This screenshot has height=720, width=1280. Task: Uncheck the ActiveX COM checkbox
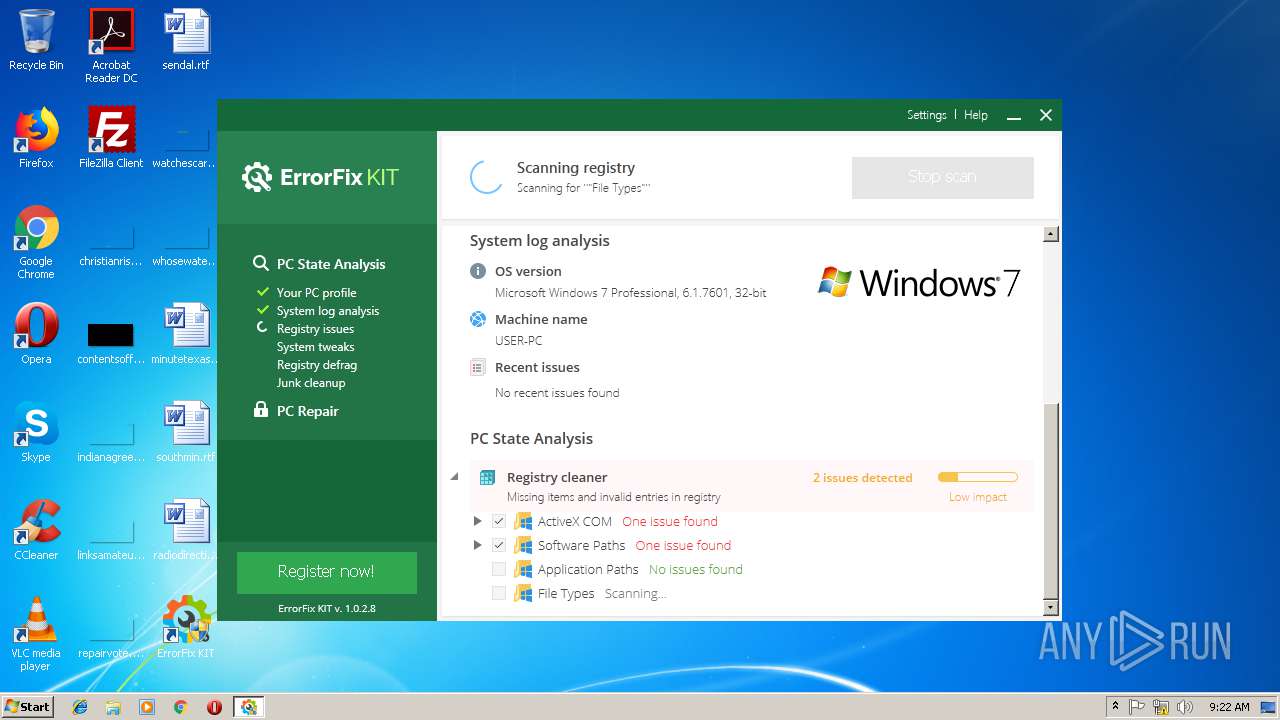pos(499,521)
